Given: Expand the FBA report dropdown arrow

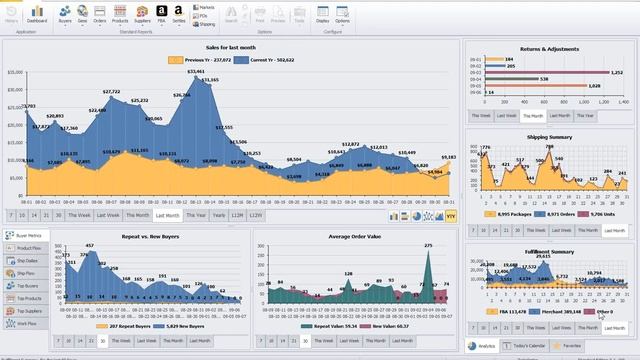Looking at the screenshot, I should tap(162, 26).
